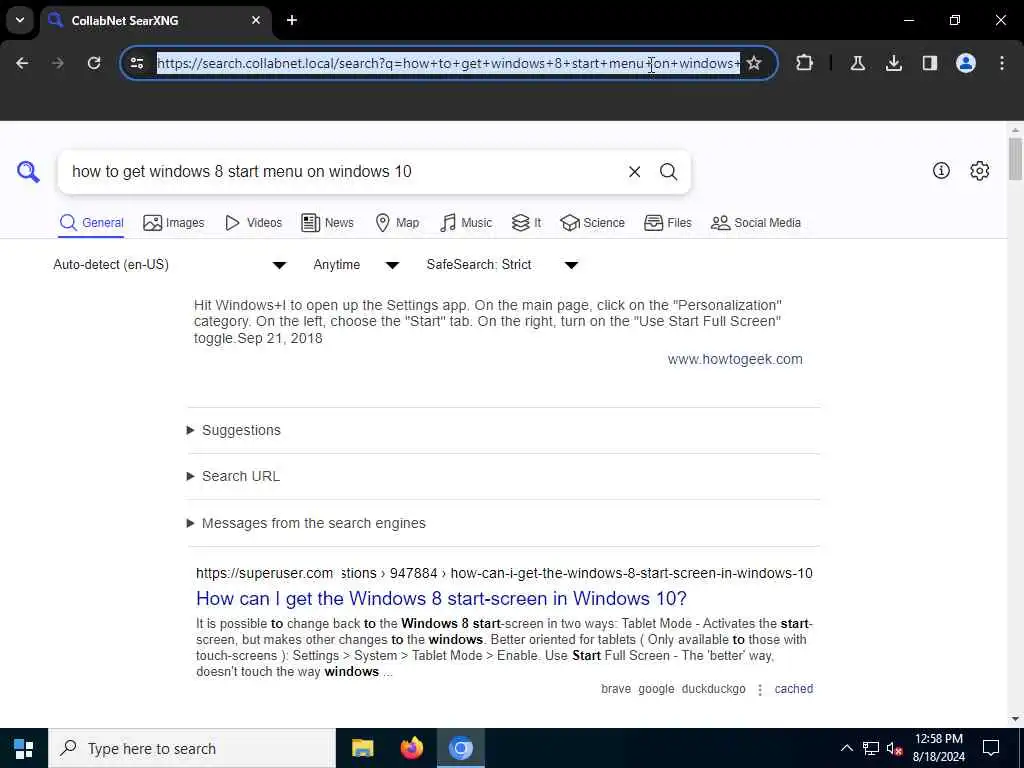The image size is (1024, 768).
Task: Open a new browser tab
Action: coord(292,20)
